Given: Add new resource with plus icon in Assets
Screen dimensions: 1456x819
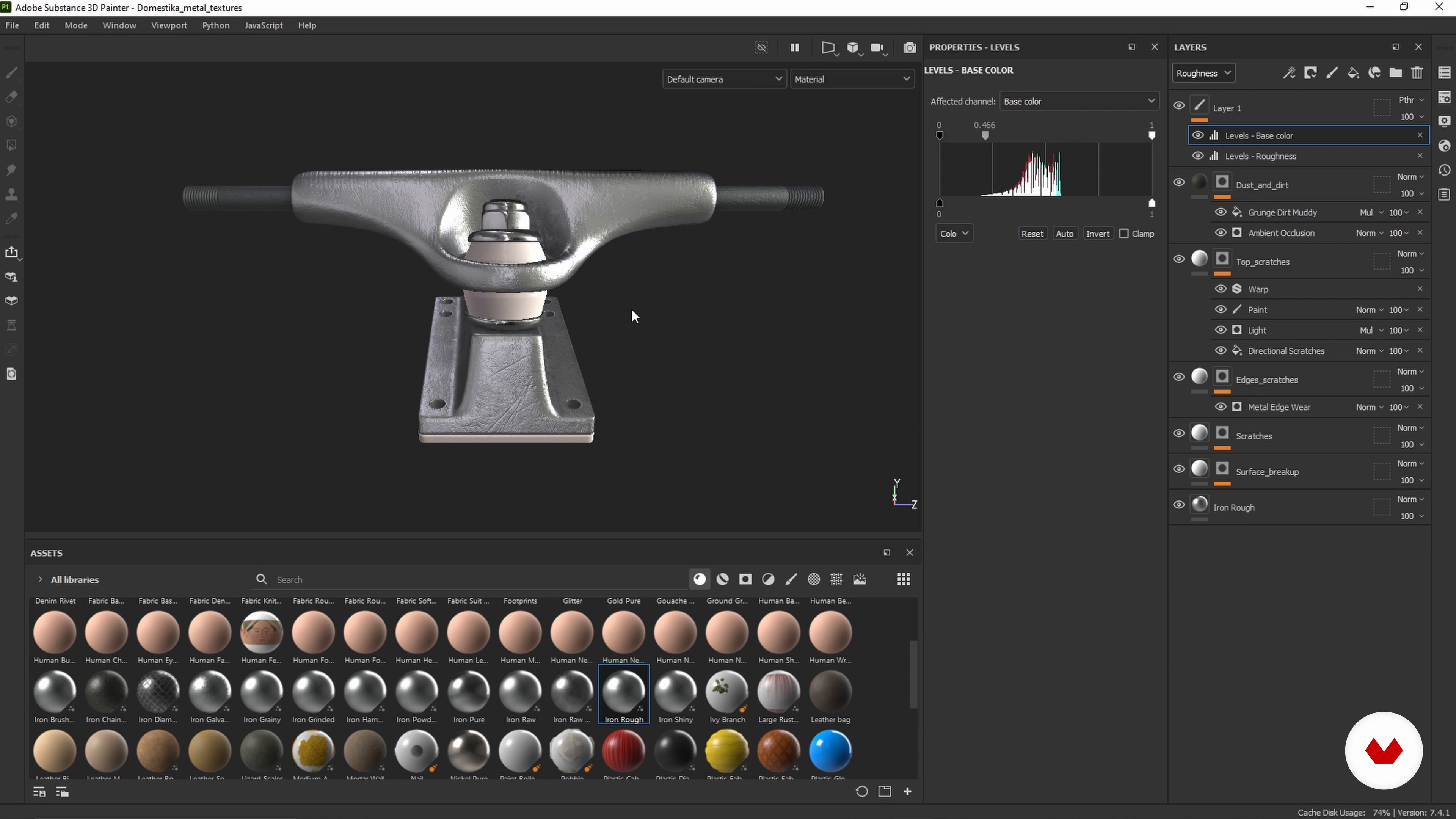Looking at the screenshot, I should (x=908, y=791).
